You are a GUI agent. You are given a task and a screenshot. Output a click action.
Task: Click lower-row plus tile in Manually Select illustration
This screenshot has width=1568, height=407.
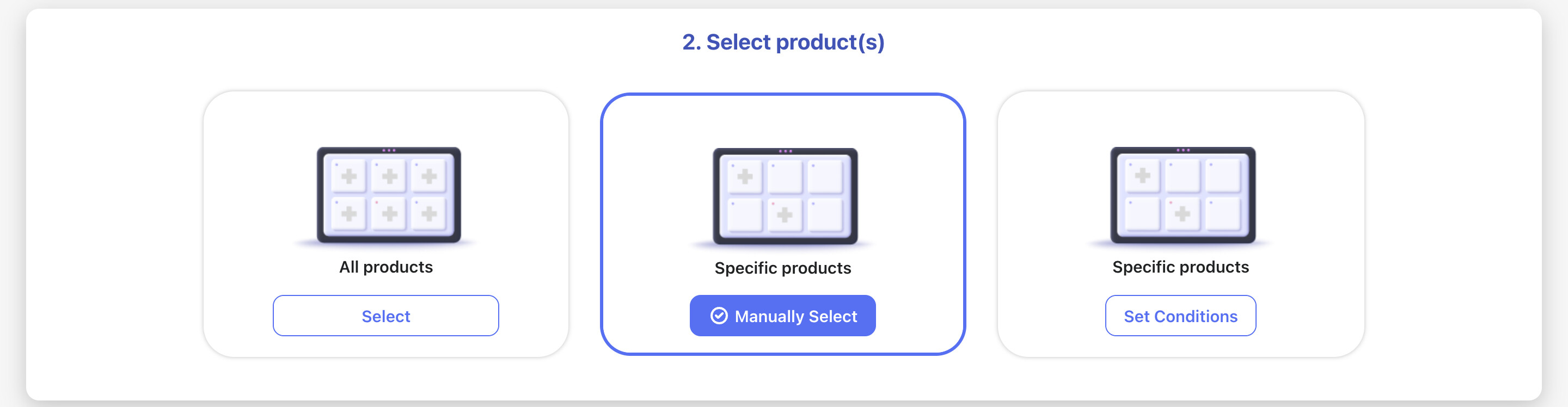(x=785, y=214)
